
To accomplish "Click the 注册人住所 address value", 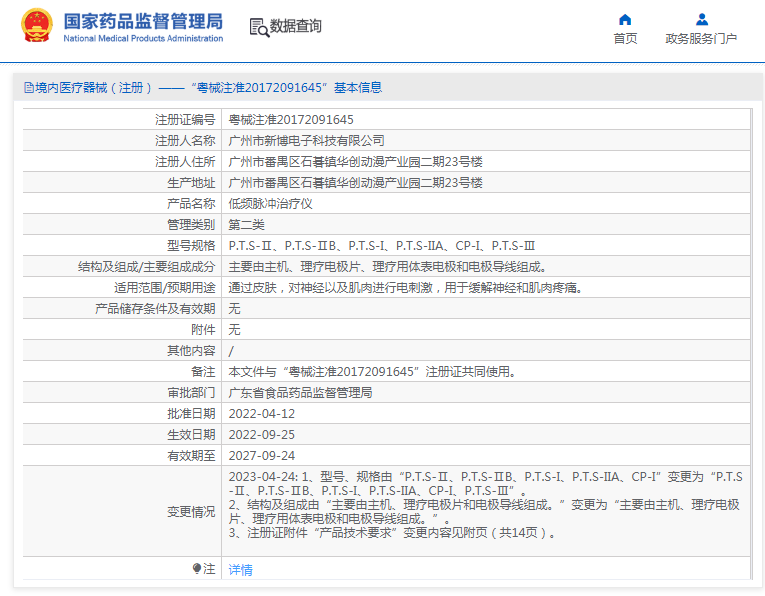I will point(355,161).
